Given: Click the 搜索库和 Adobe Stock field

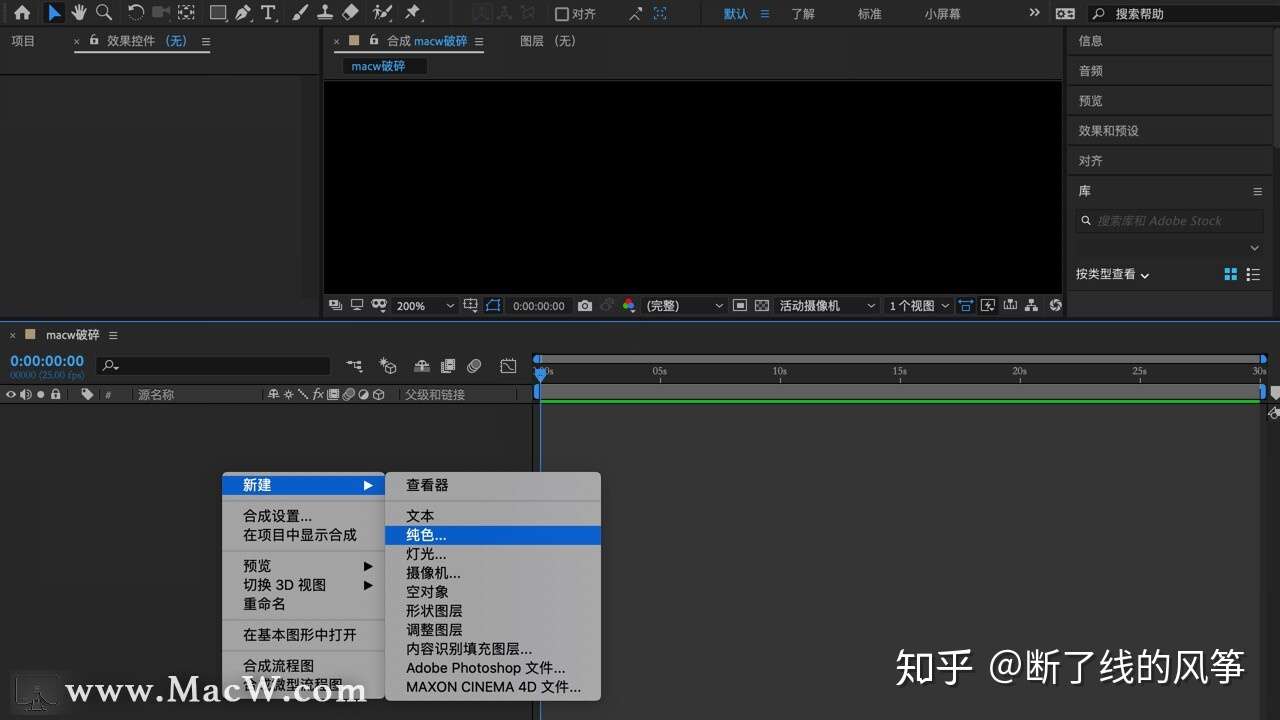Looking at the screenshot, I should click(1168, 221).
